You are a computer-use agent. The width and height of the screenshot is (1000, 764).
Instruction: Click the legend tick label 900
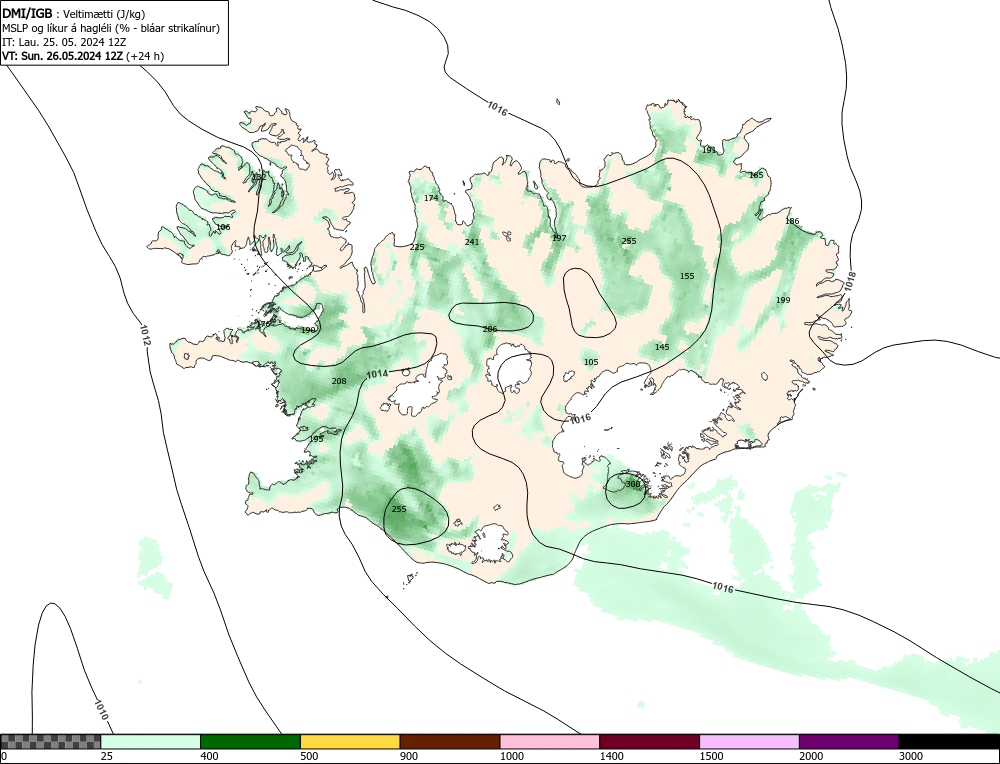pyautogui.click(x=409, y=757)
